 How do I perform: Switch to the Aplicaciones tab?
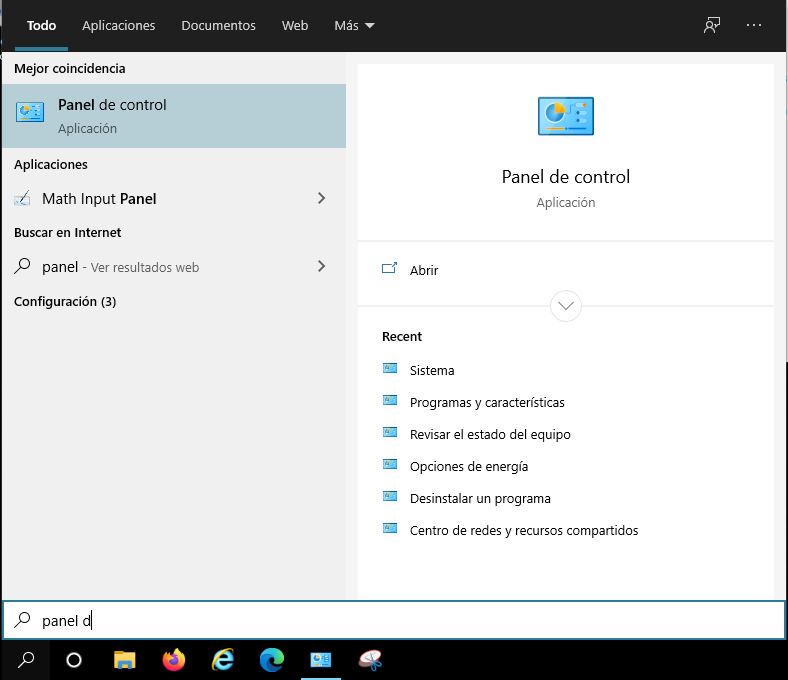pos(119,26)
